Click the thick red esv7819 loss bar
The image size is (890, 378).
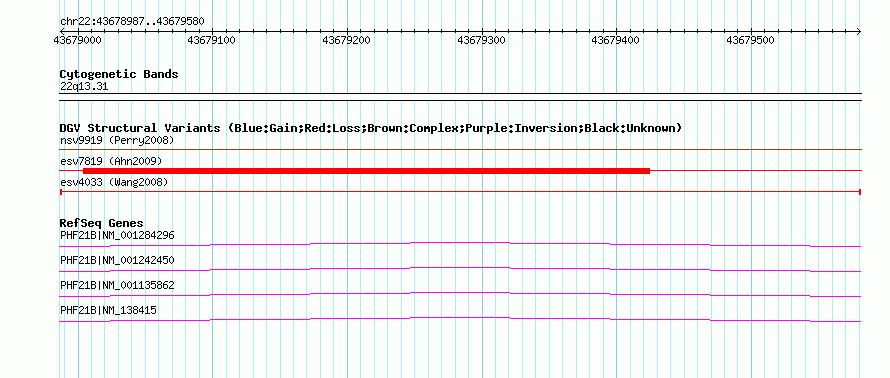click(366, 170)
